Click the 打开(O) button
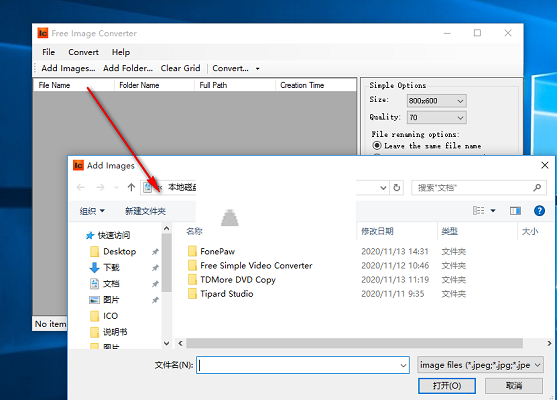557x400 pixels. pos(447,386)
